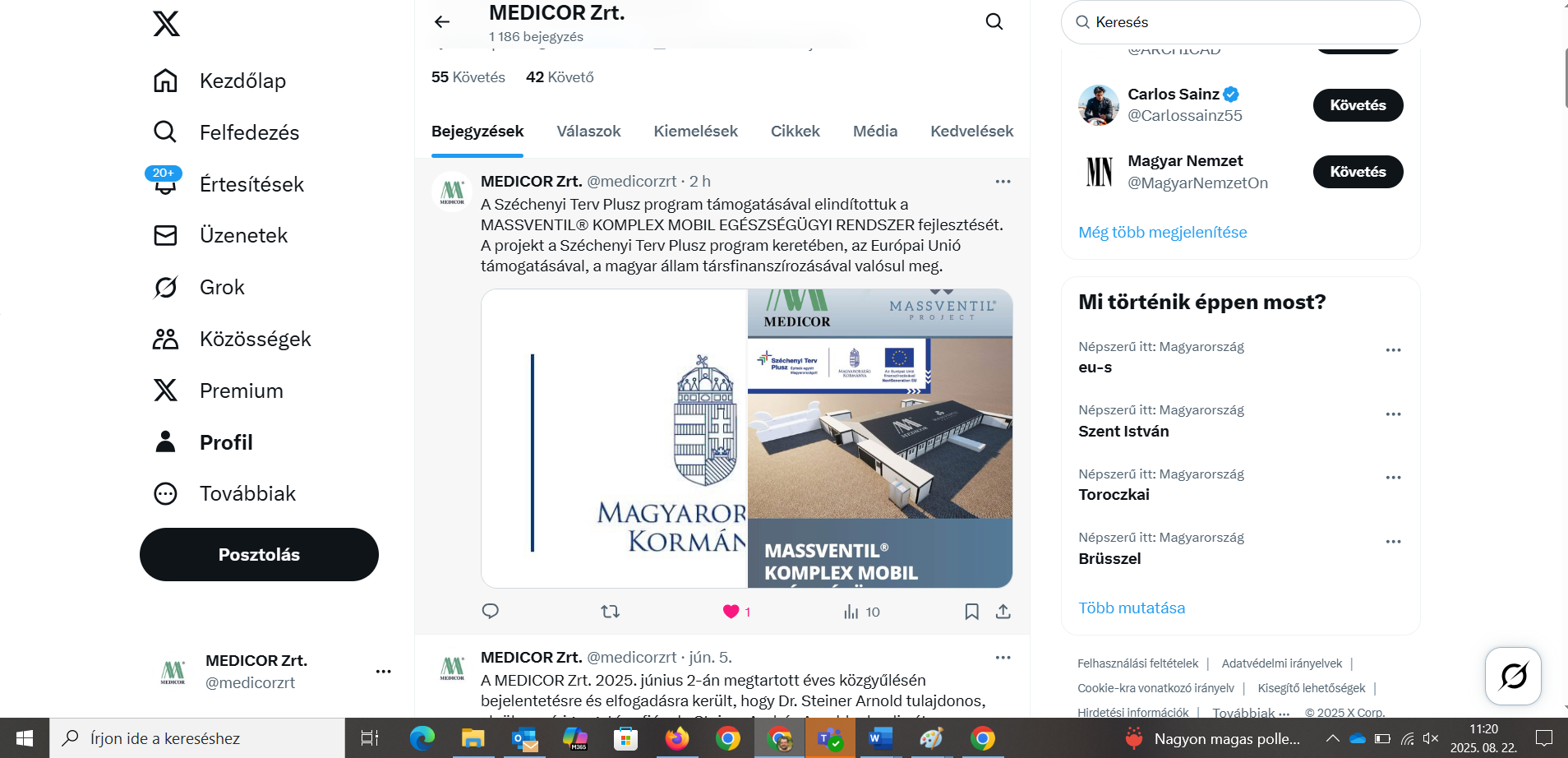Click the back arrow beside MEDICOR Zrt. header
The width and height of the screenshot is (1568, 758).
(442, 22)
